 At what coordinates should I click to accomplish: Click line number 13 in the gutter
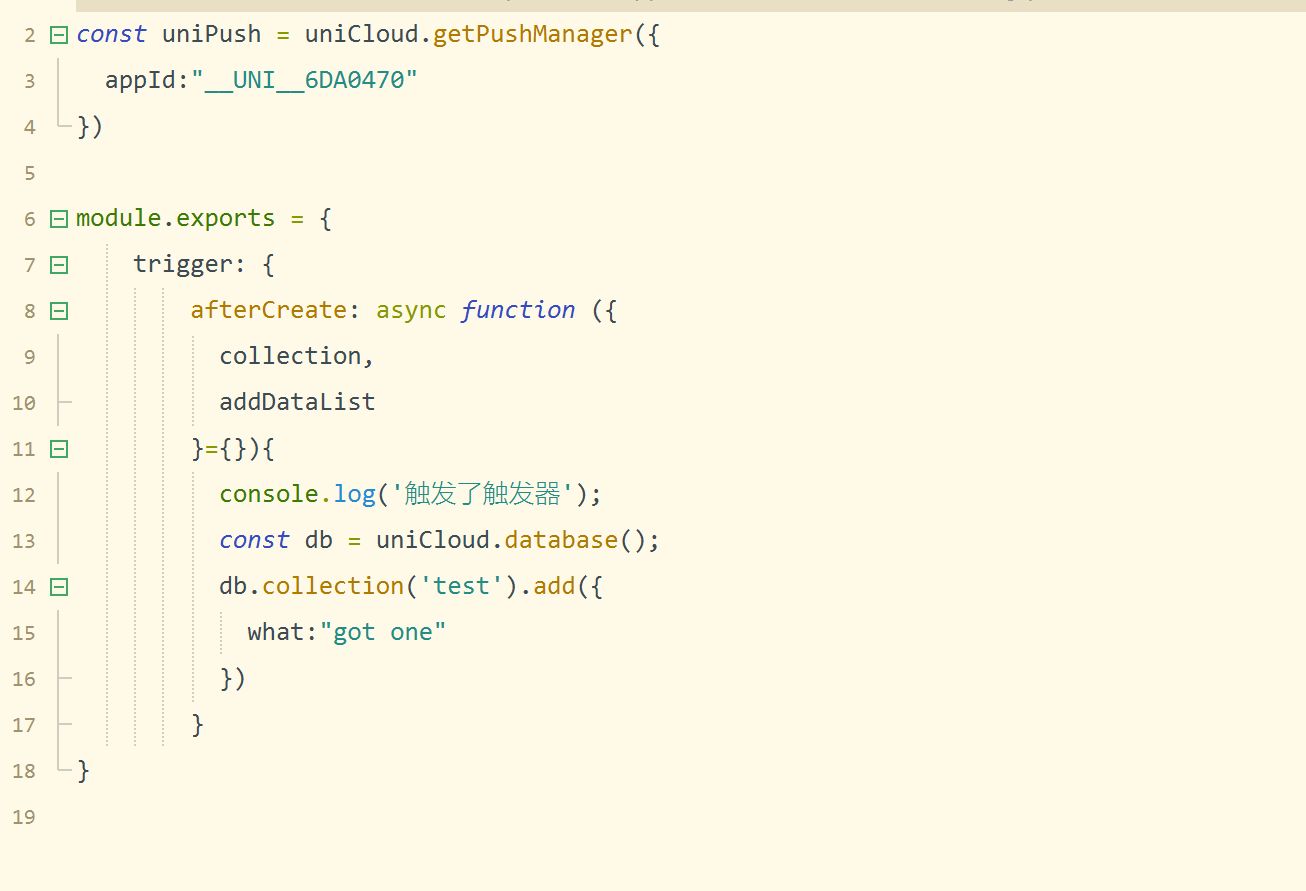[24, 541]
